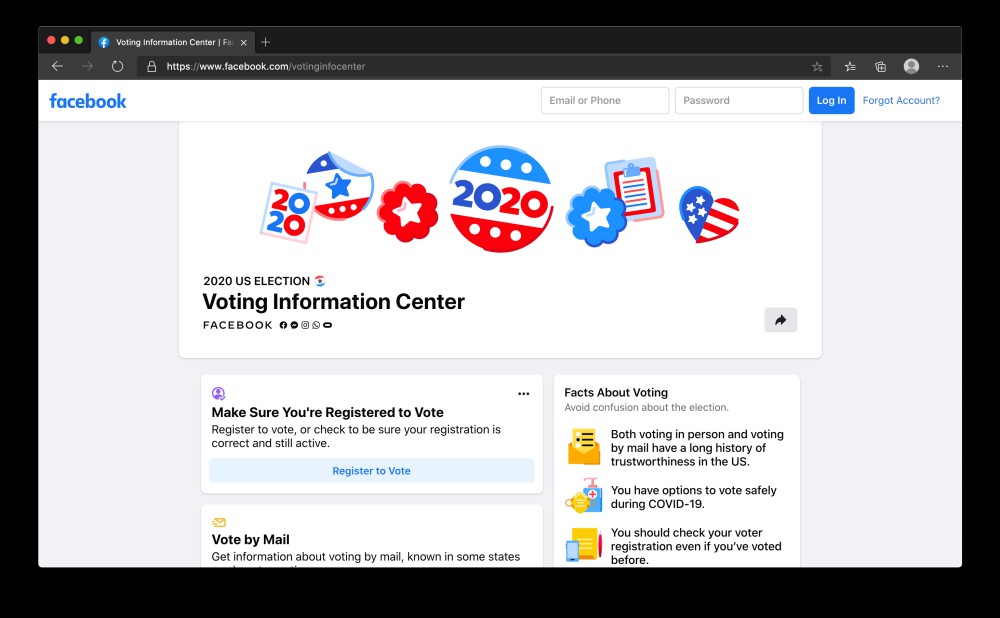Click the Oculus icon beside FACEBOOK wordmark
Viewport: 1000px width, 618px height.
(327, 325)
